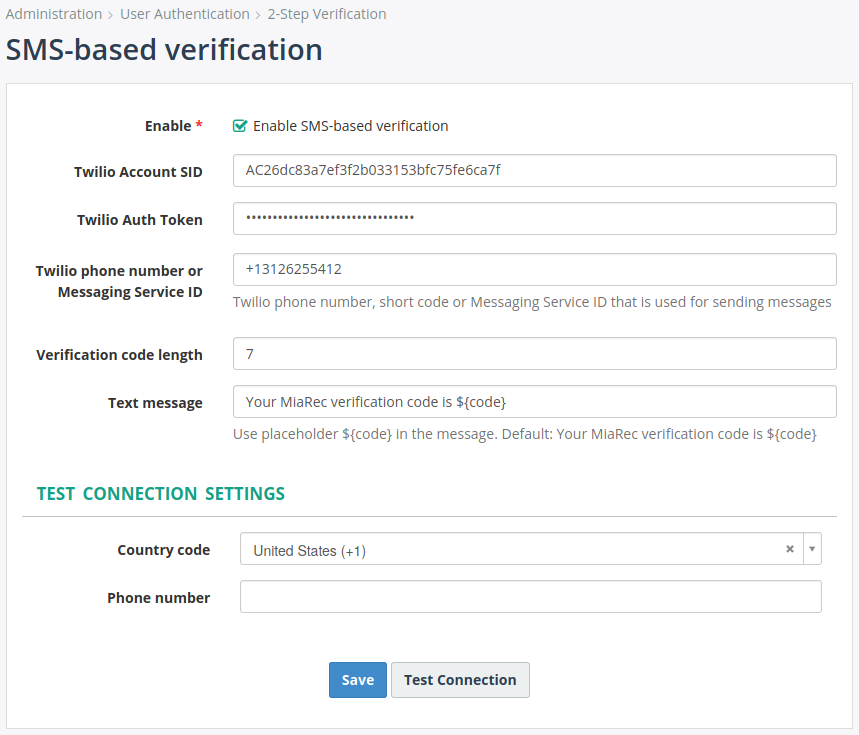Click the 'Phone number' label
The height and width of the screenshot is (735, 859).
pyautogui.click(x=158, y=598)
